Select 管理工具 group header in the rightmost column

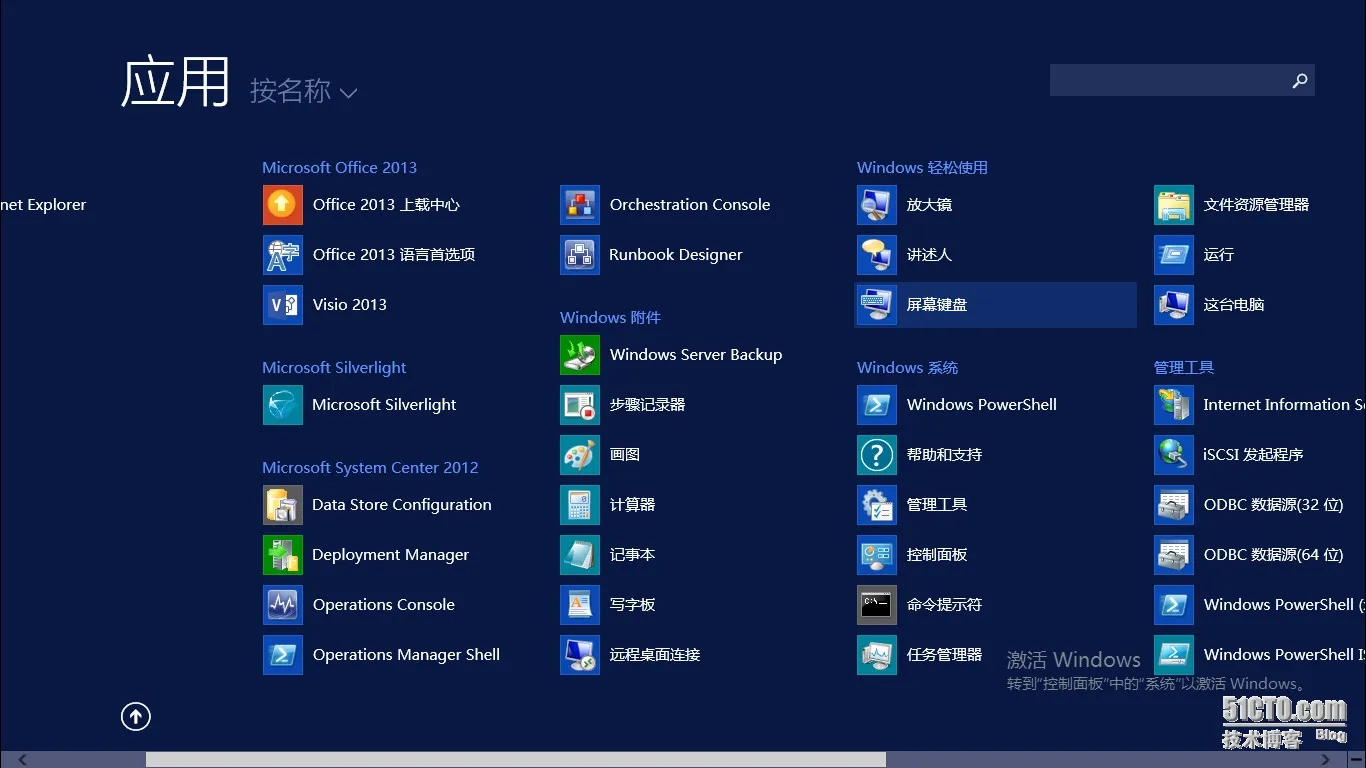pyautogui.click(x=1184, y=368)
